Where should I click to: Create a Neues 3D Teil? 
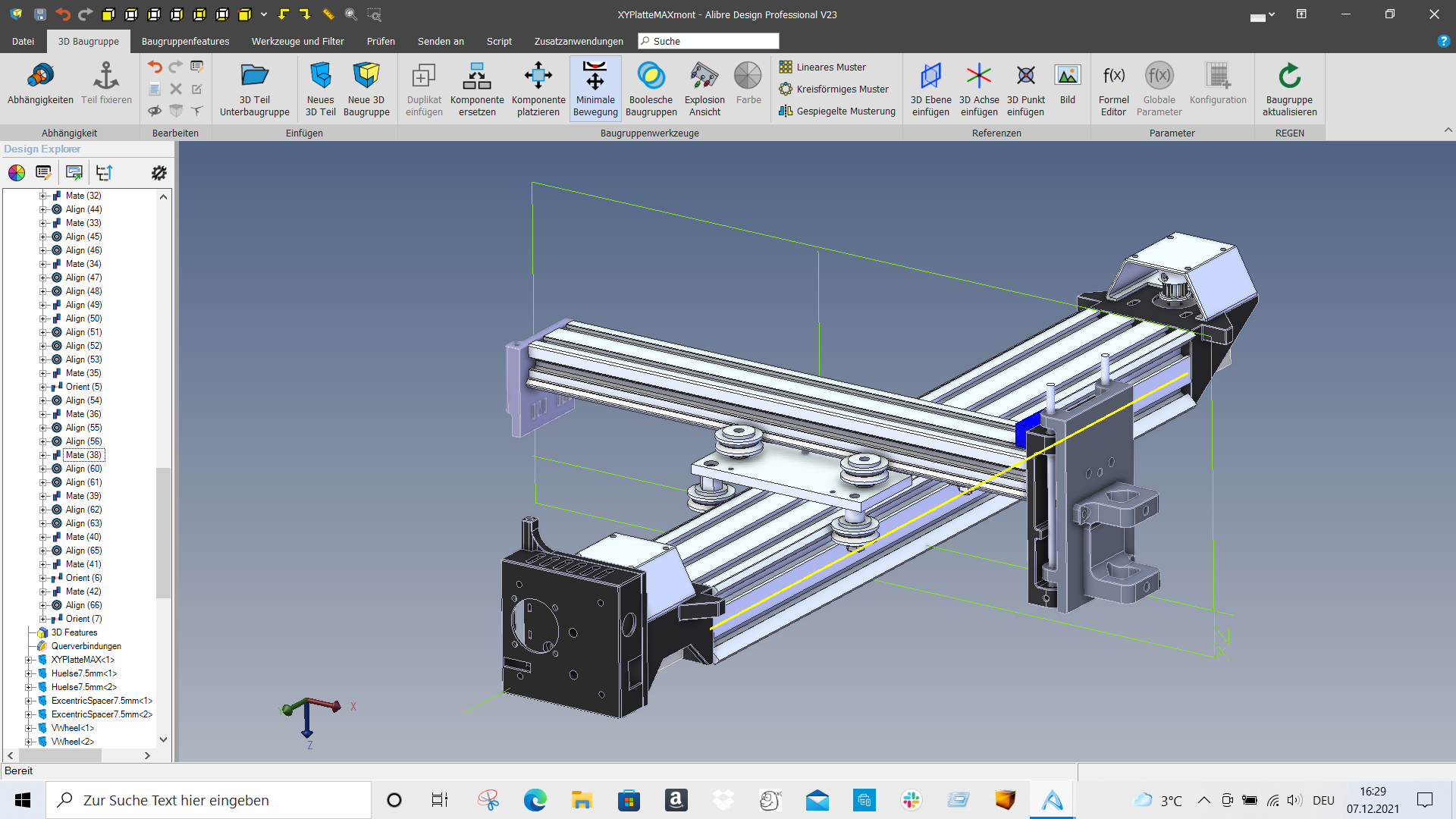click(321, 89)
